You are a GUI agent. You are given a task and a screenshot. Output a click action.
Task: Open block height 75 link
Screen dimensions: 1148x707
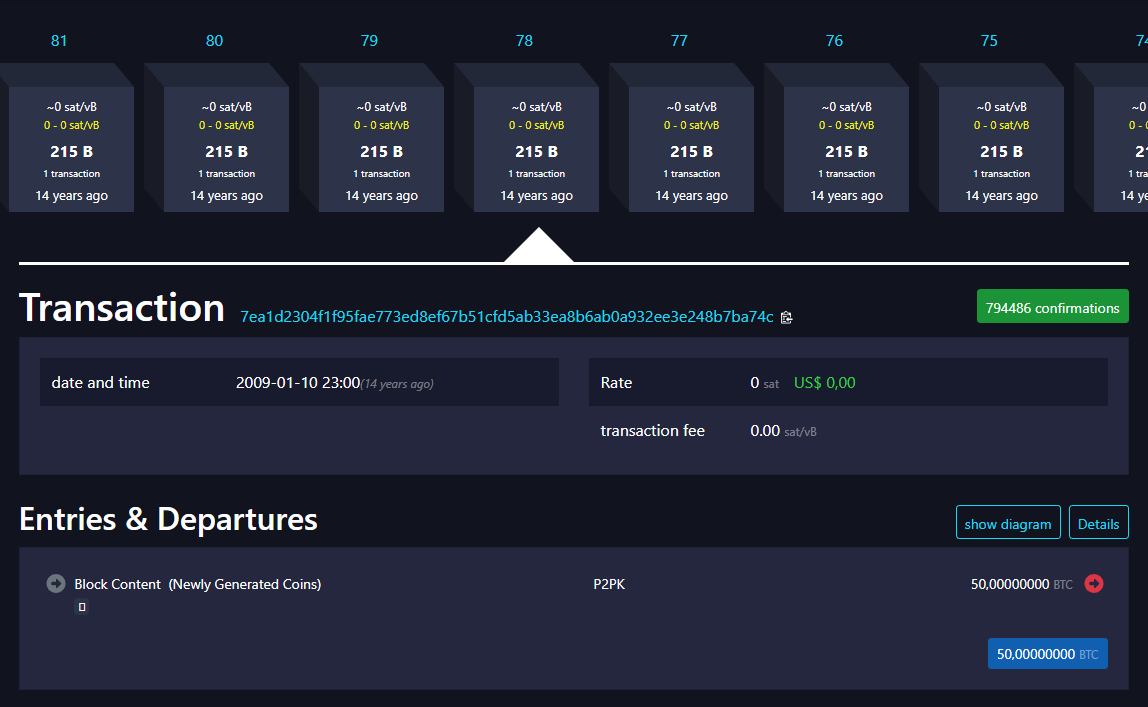[989, 41]
